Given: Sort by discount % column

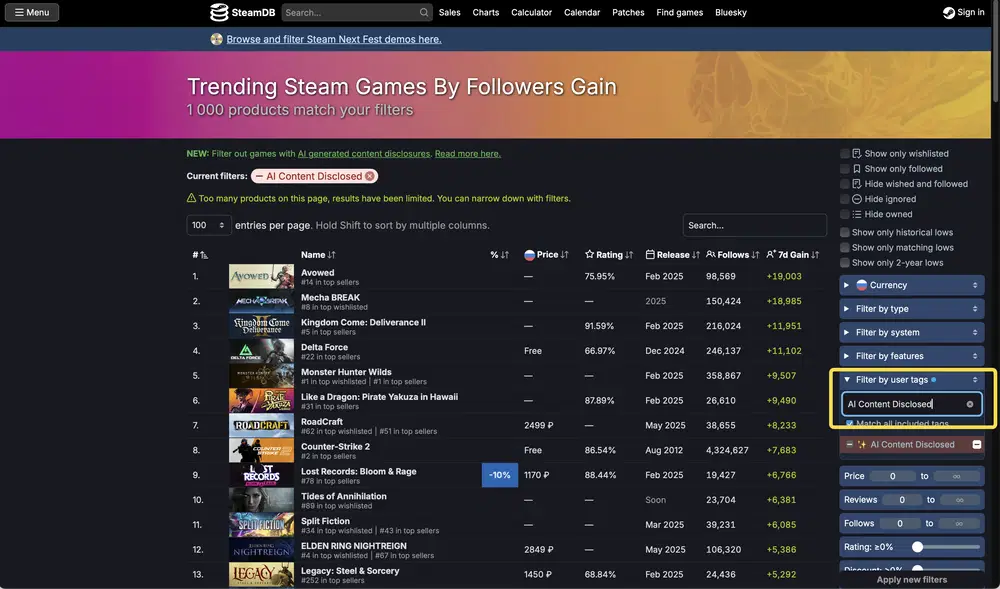Looking at the screenshot, I should click(x=499, y=255).
